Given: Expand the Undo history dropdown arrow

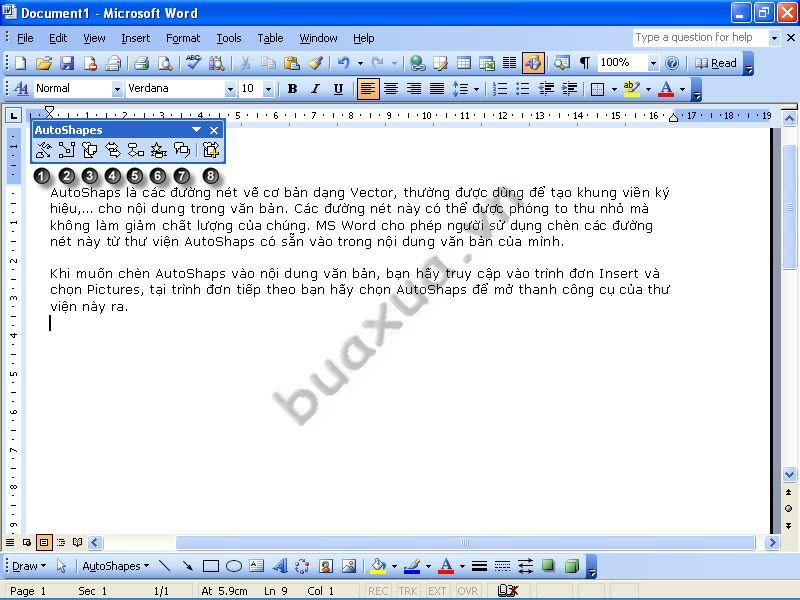Looking at the screenshot, I should tap(361, 63).
